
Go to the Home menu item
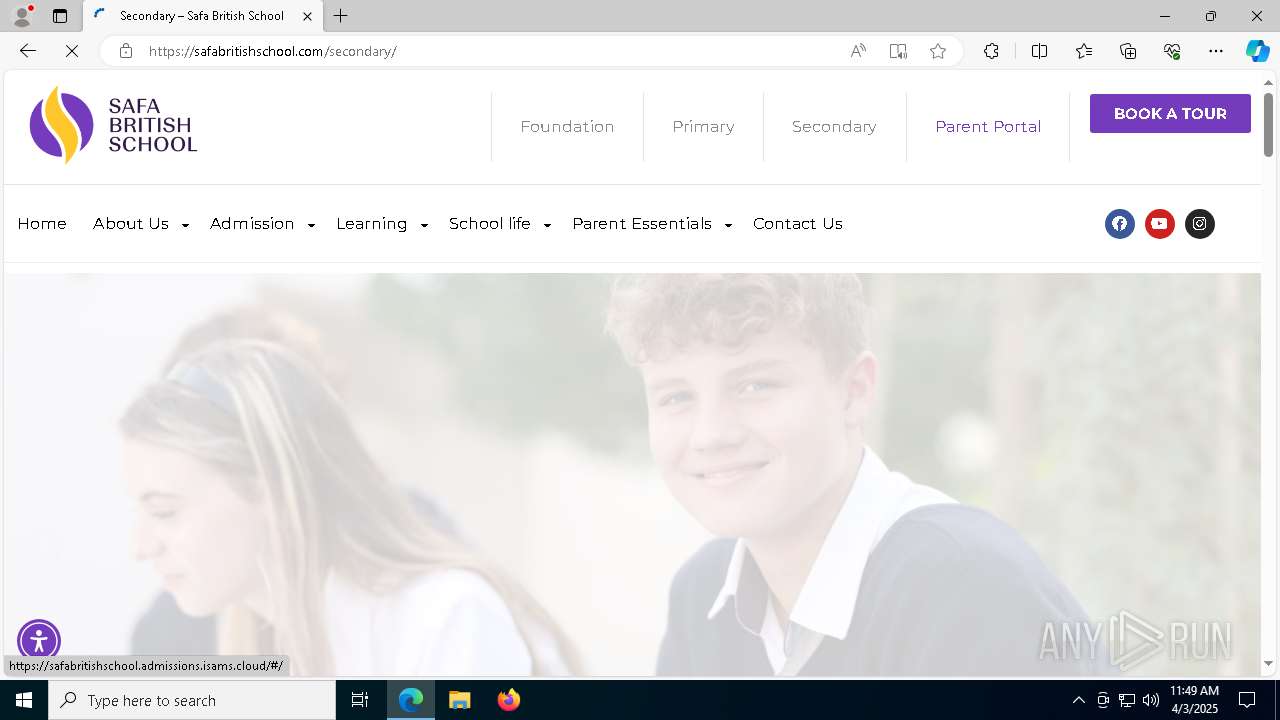coord(42,224)
